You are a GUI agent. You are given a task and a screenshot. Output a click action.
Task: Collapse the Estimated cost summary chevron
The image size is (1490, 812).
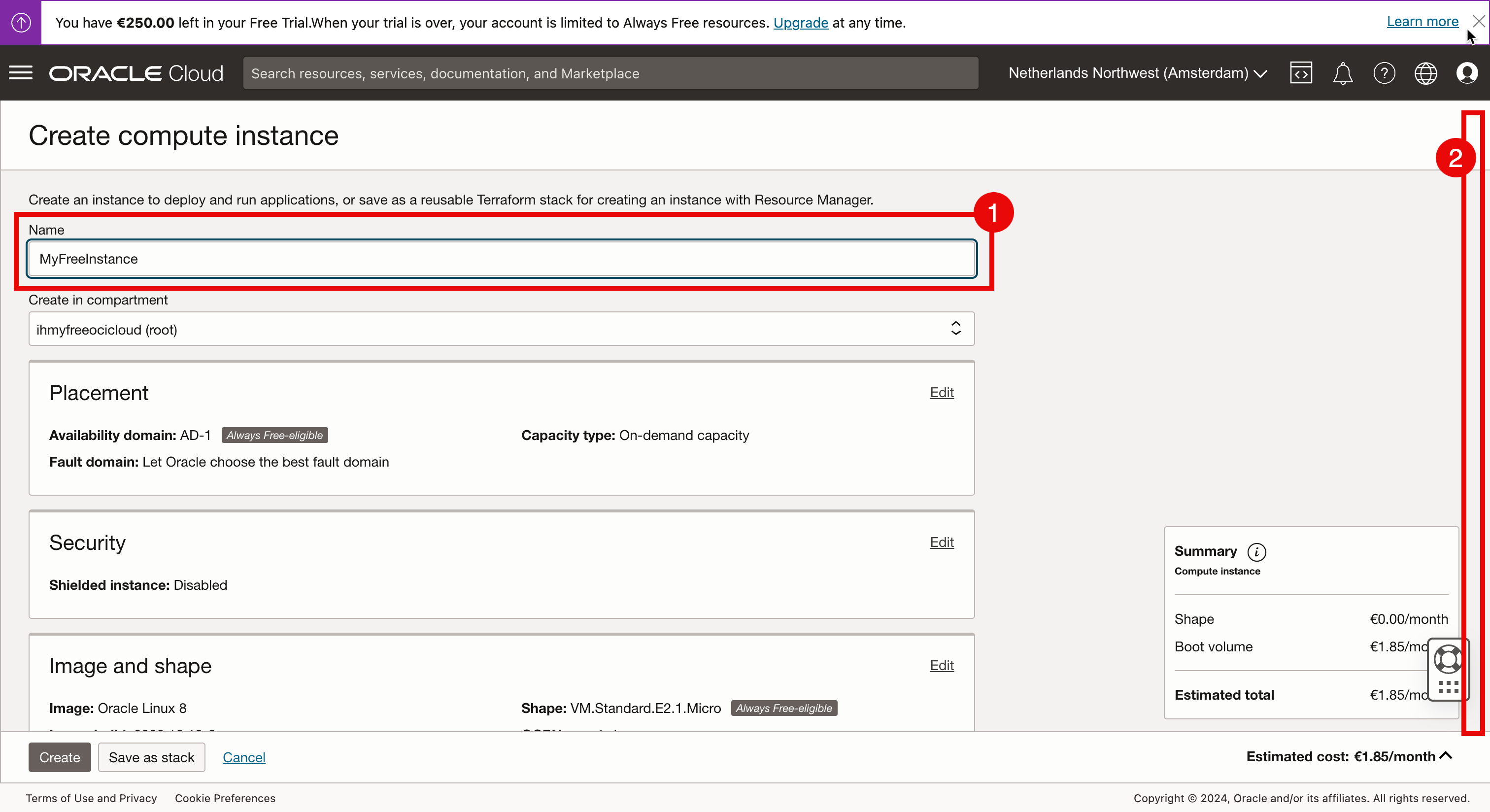point(1446,755)
